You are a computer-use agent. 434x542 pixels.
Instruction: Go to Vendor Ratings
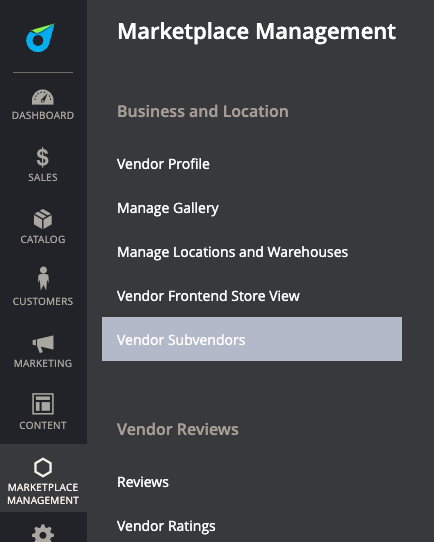pos(166,526)
